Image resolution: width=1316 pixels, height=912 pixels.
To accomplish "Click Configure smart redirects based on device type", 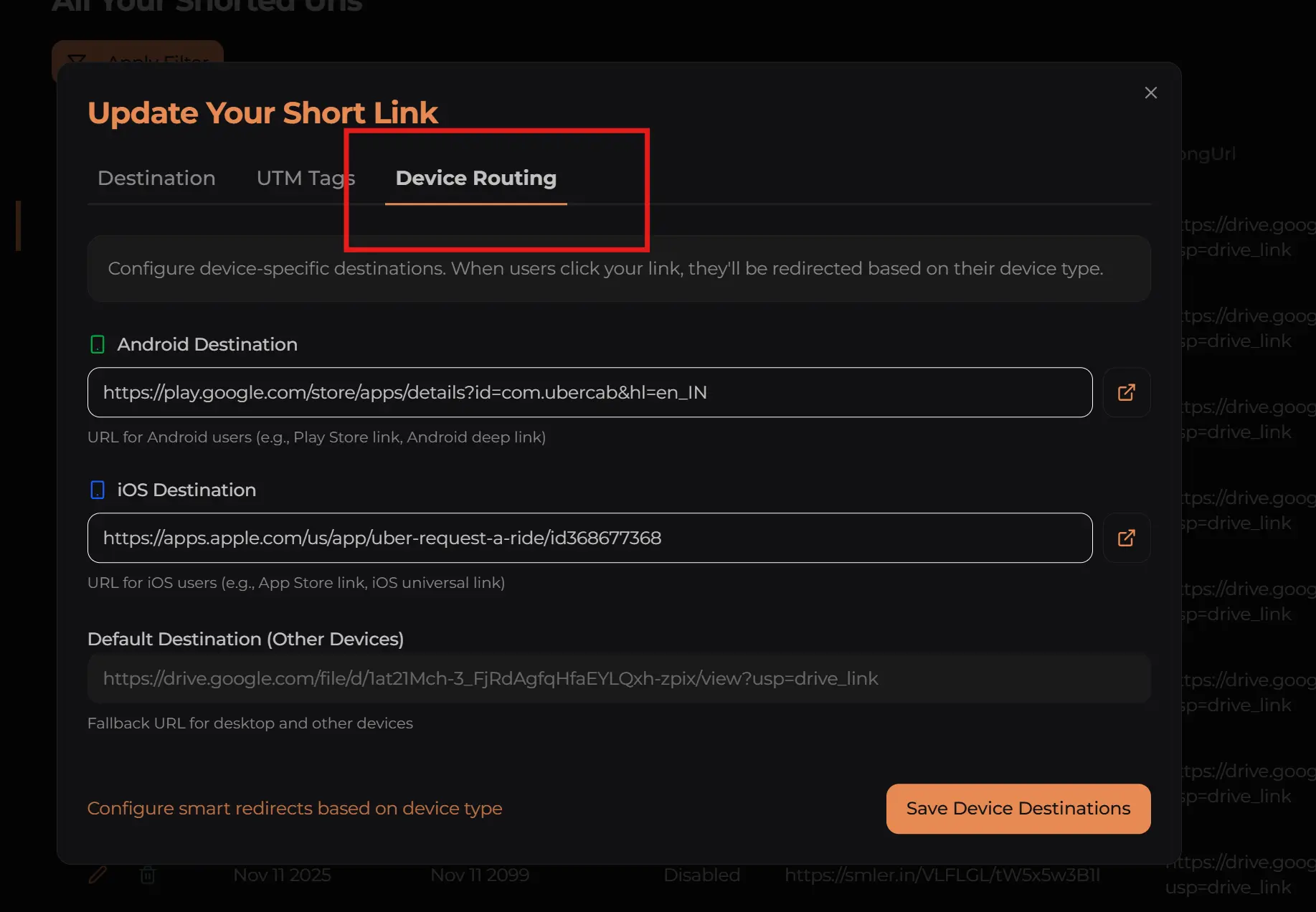I will [x=295, y=808].
